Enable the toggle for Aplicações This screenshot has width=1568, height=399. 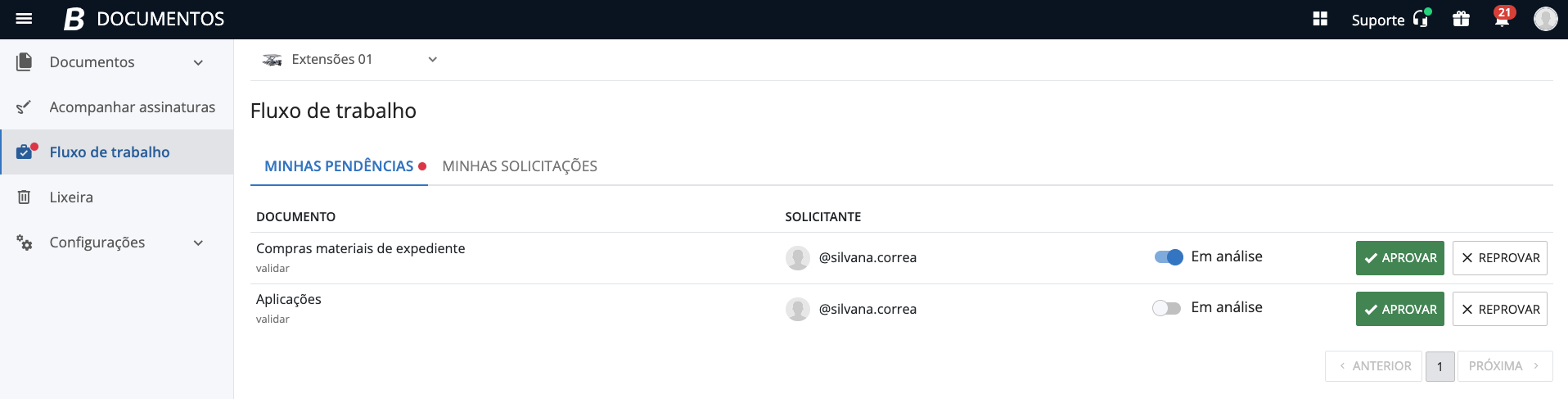point(1166,309)
